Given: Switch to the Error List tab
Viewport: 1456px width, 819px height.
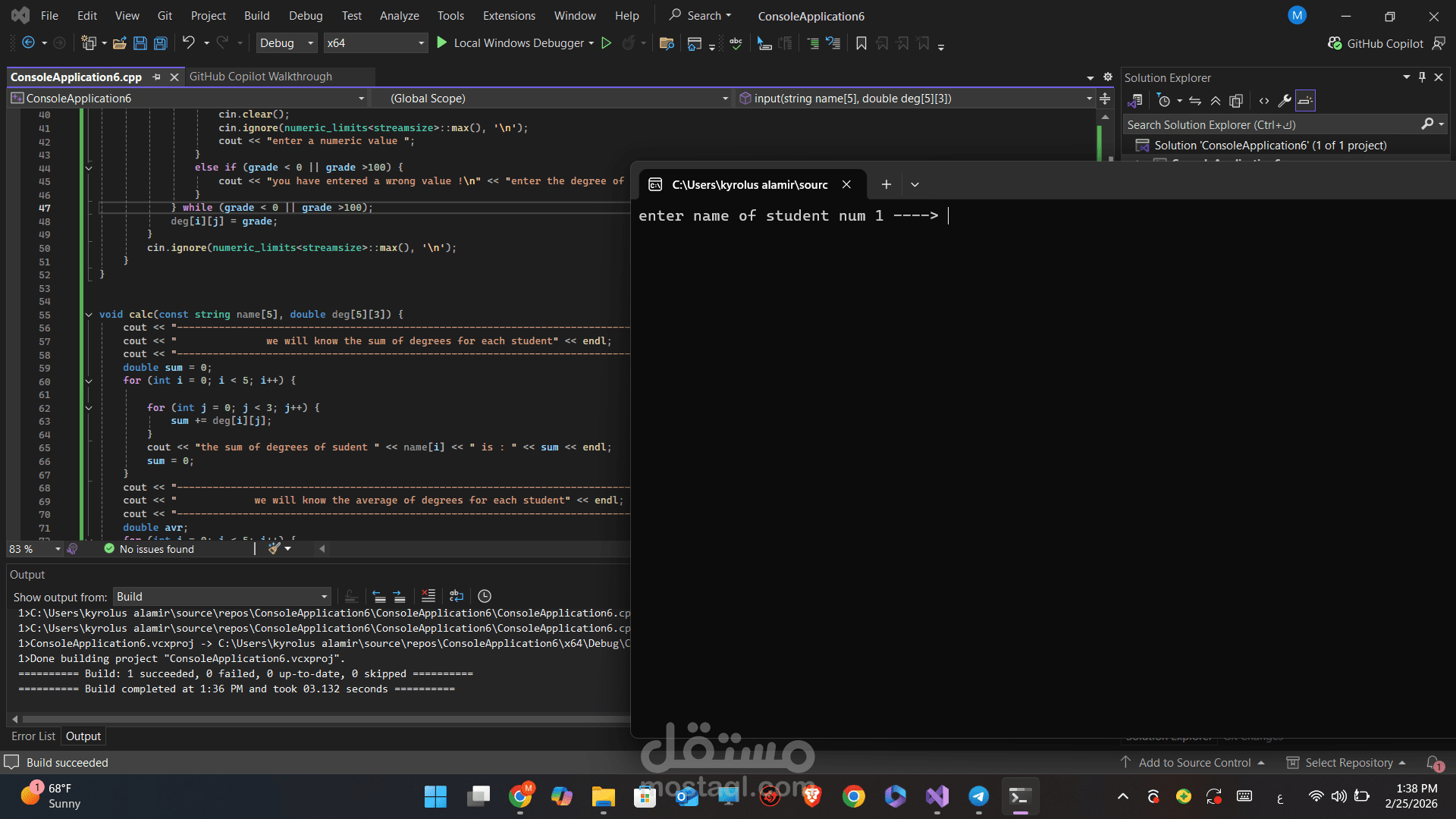Looking at the screenshot, I should [33, 736].
